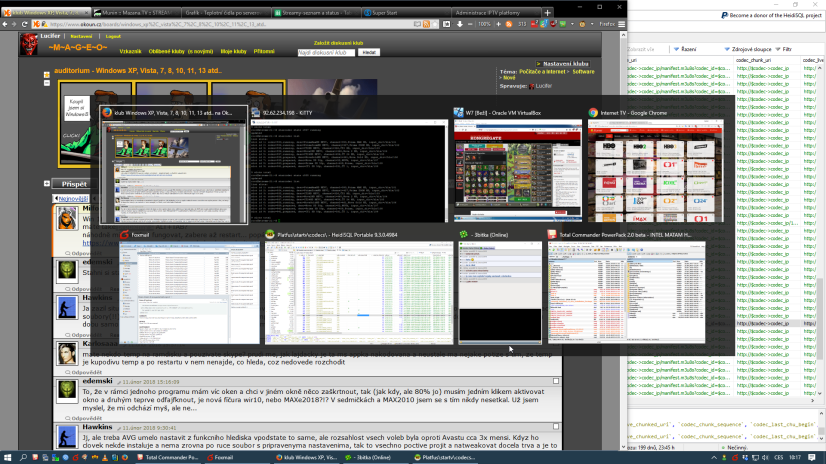This screenshot has height=464, width=826.
Task: Open Nastavení klubu link
Action: 566,64
